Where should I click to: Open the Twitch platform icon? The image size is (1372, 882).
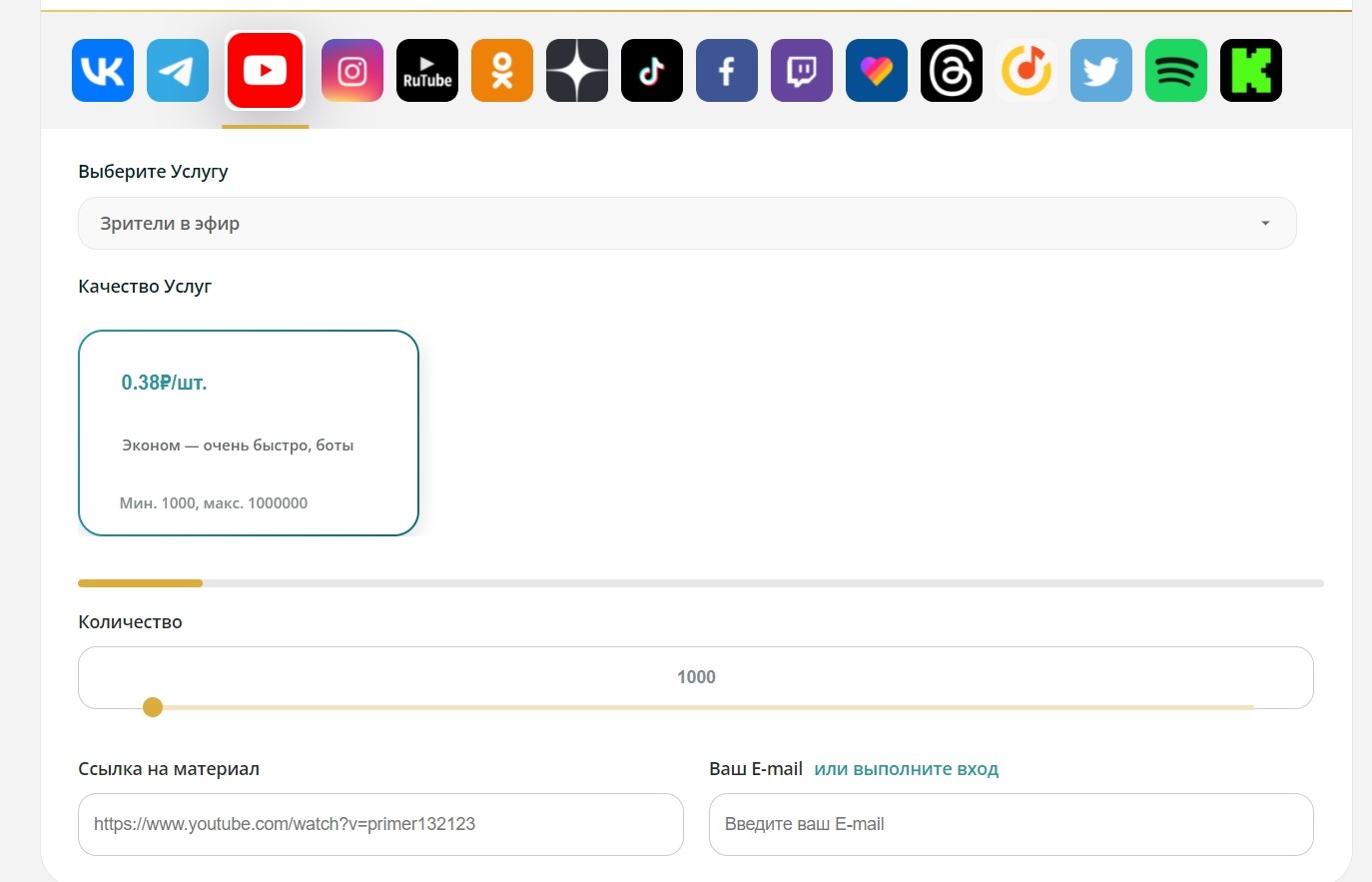pyautogui.click(x=802, y=71)
